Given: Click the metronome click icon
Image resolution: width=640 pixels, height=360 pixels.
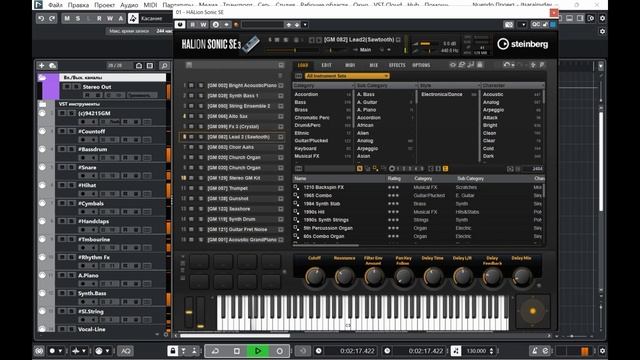Looking at the screenshot, I should (534, 351).
